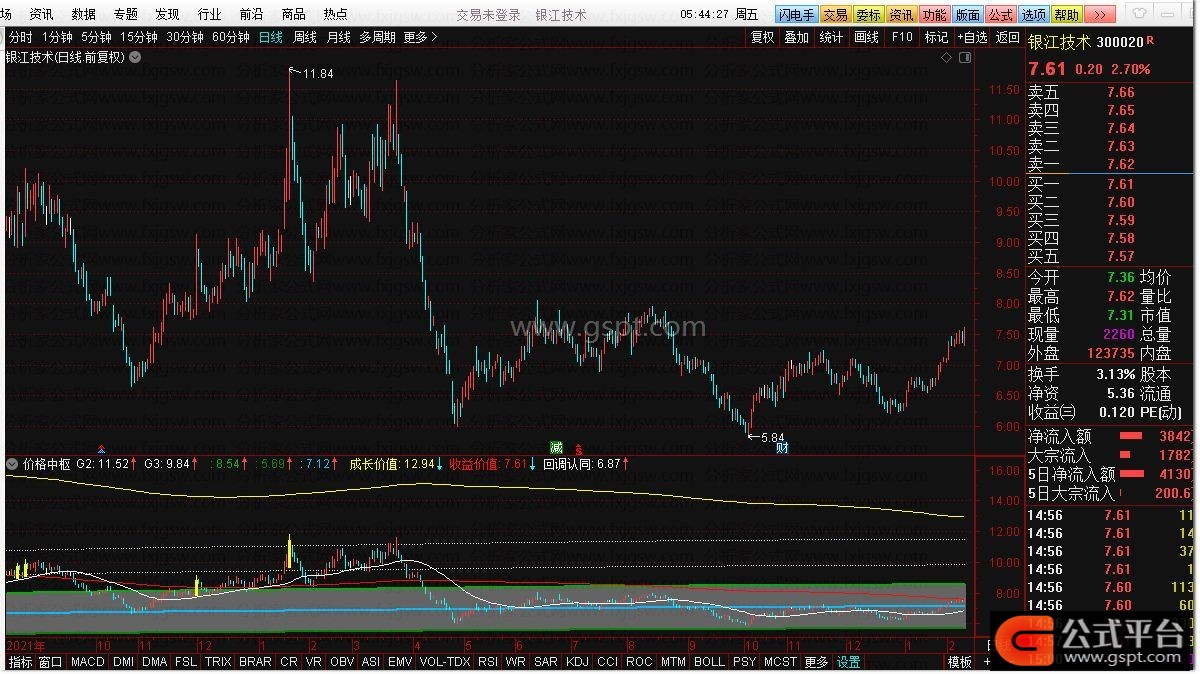Screen dimensions: 1200x674
Task: Open the 专题 menu
Action: (x=126, y=15)
